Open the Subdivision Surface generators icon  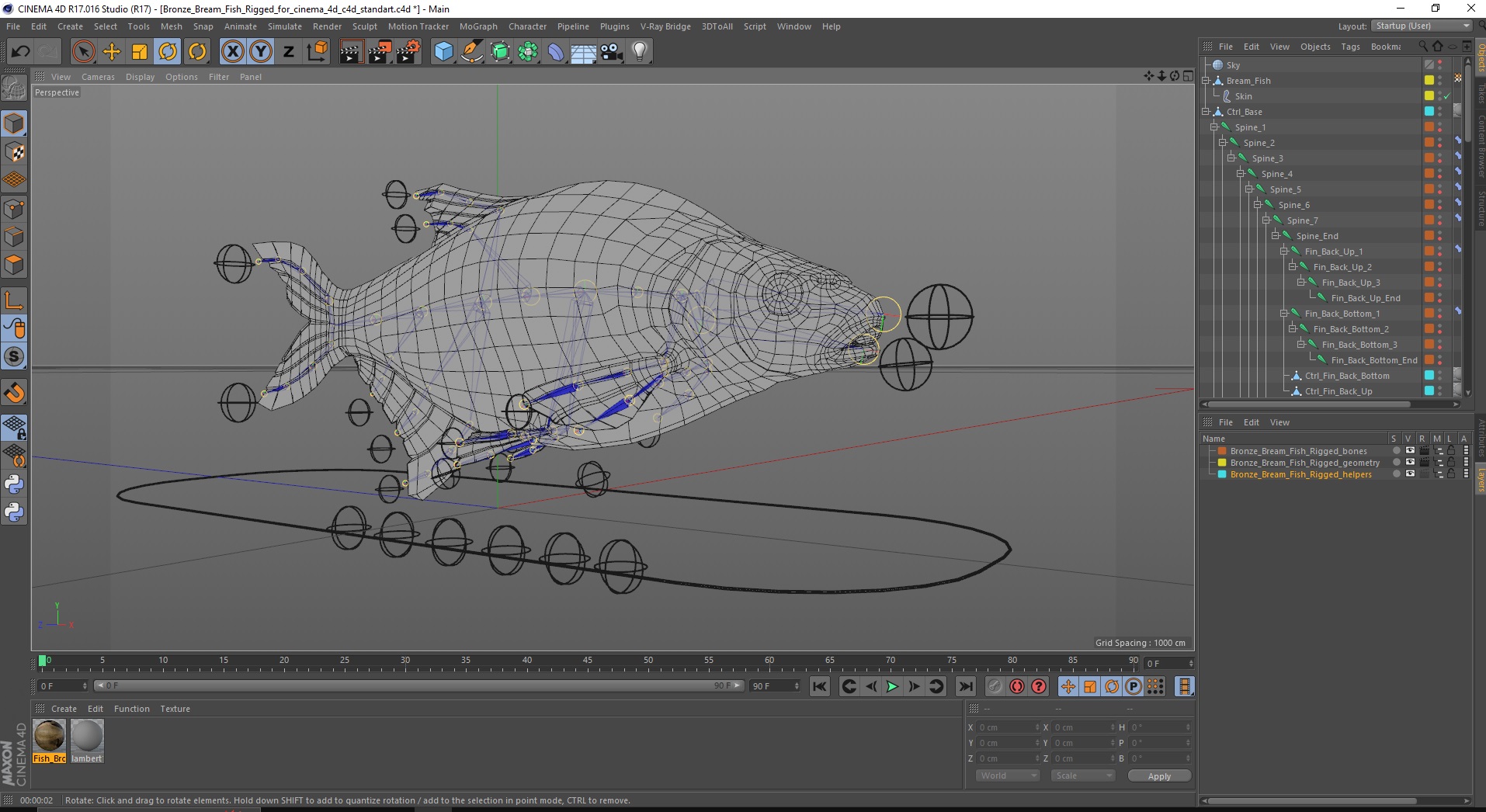[x=500, y=52]
